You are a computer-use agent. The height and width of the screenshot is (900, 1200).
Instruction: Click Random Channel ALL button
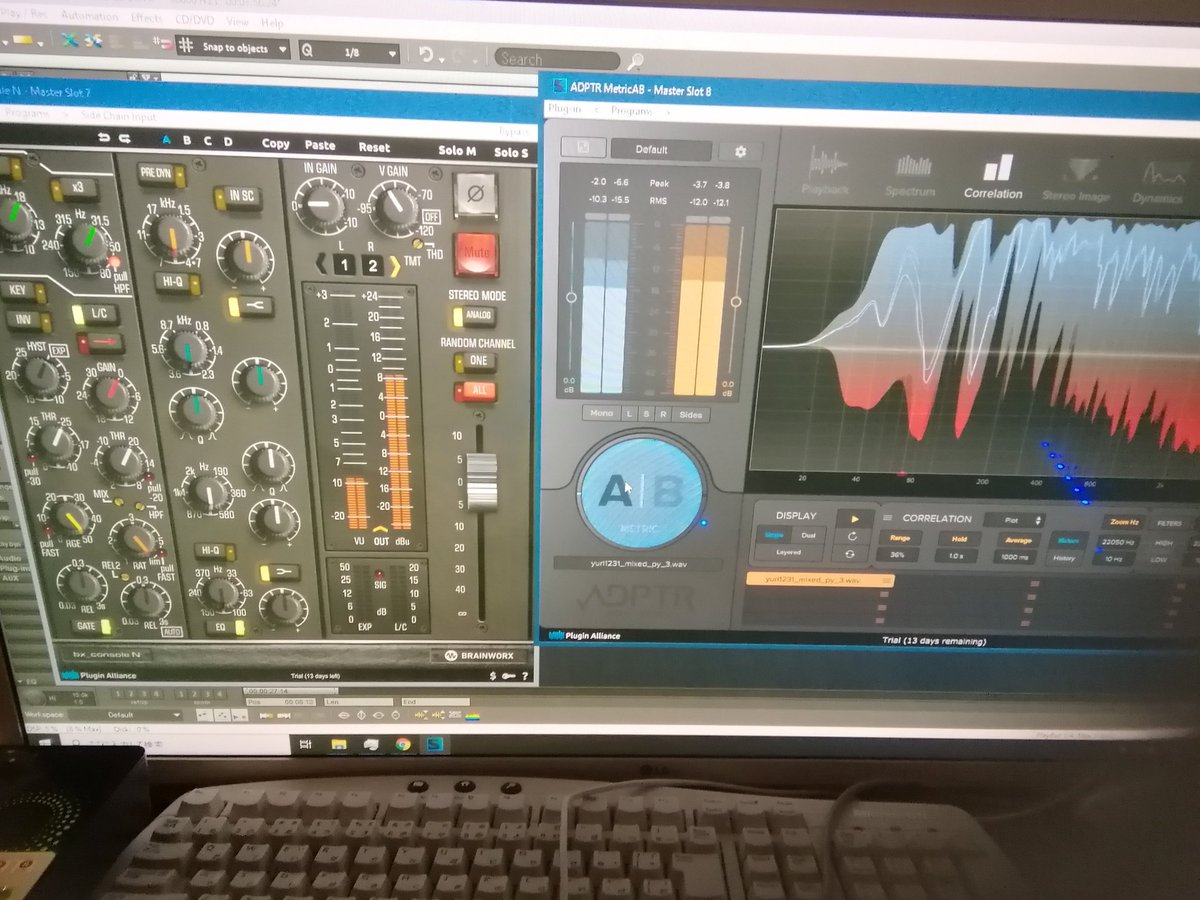475,391
